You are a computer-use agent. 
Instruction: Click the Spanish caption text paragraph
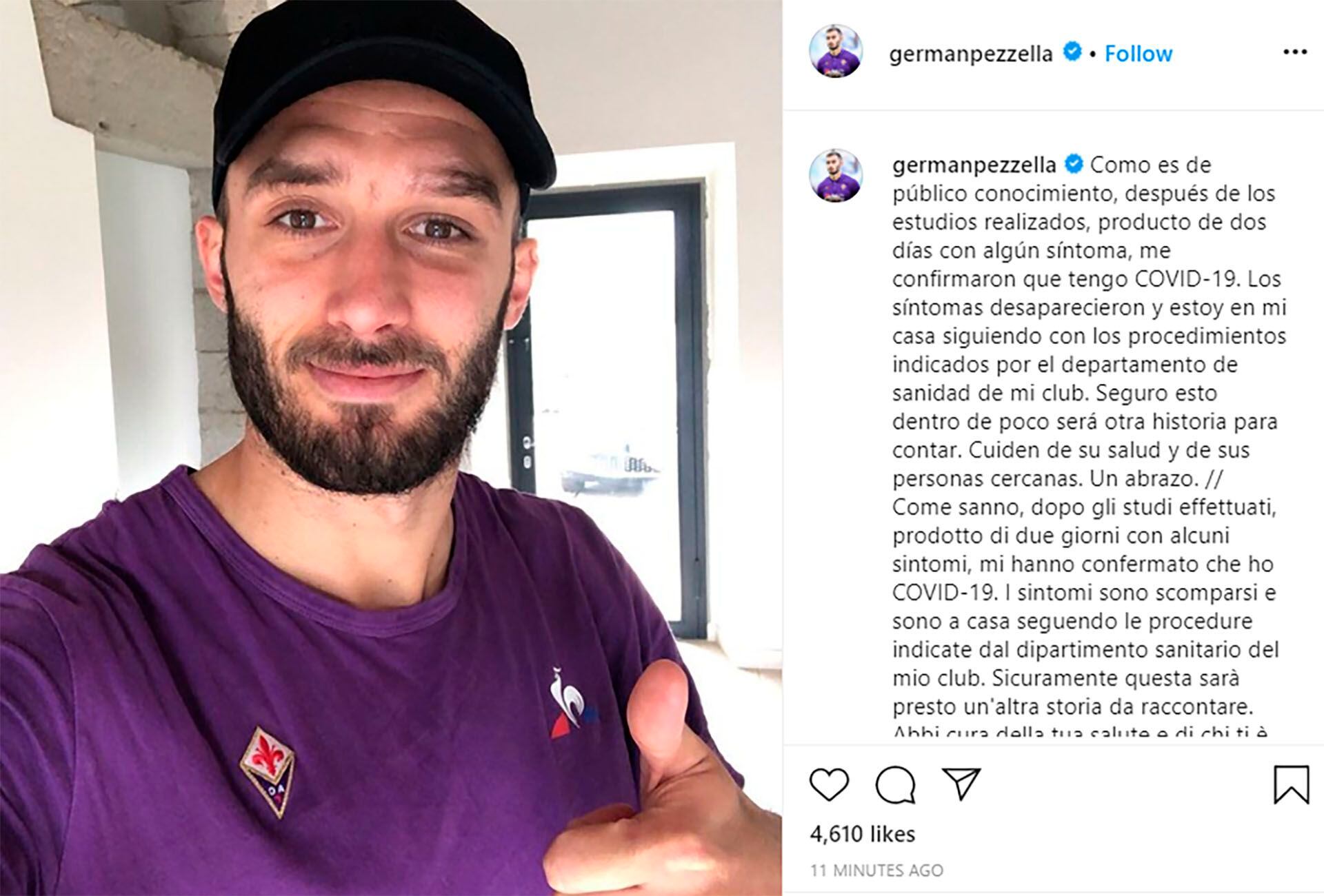click(1089, 321)
